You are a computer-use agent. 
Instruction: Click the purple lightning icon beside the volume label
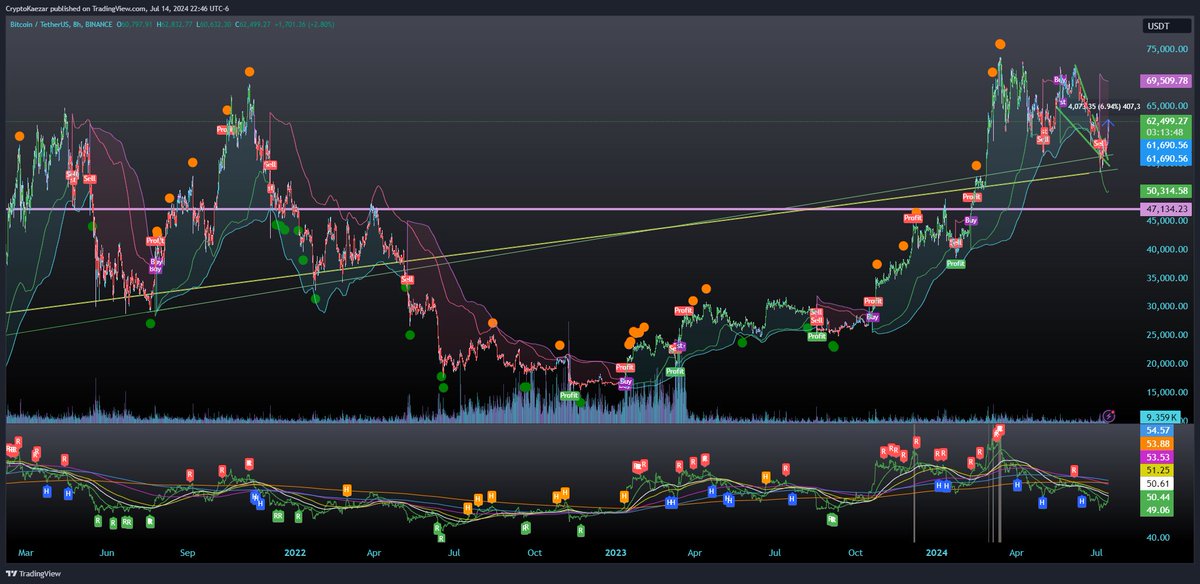(x=1108, y=415)
